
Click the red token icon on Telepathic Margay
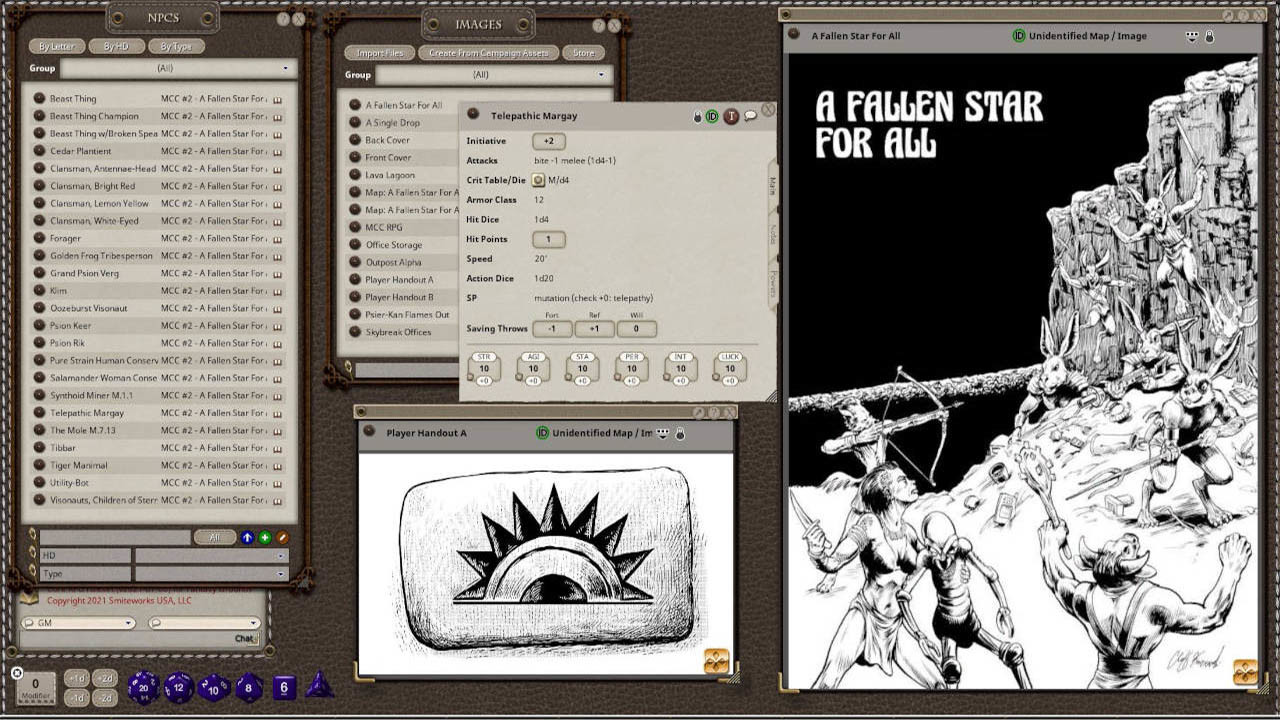pyautogui.click(x=731, y=117)
